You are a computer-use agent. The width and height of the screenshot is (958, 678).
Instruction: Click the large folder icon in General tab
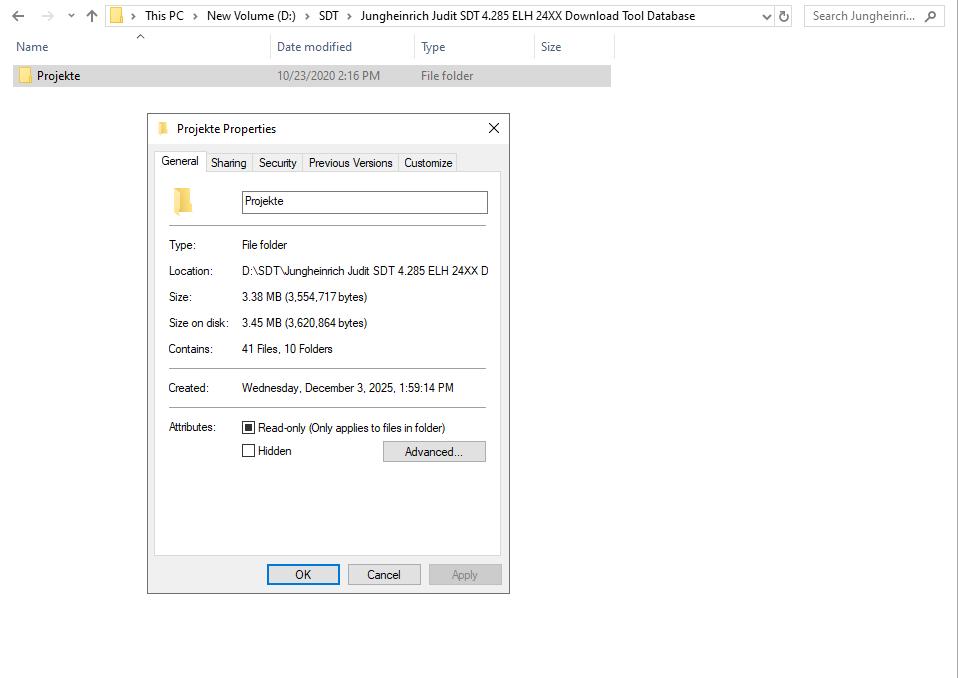183,202
